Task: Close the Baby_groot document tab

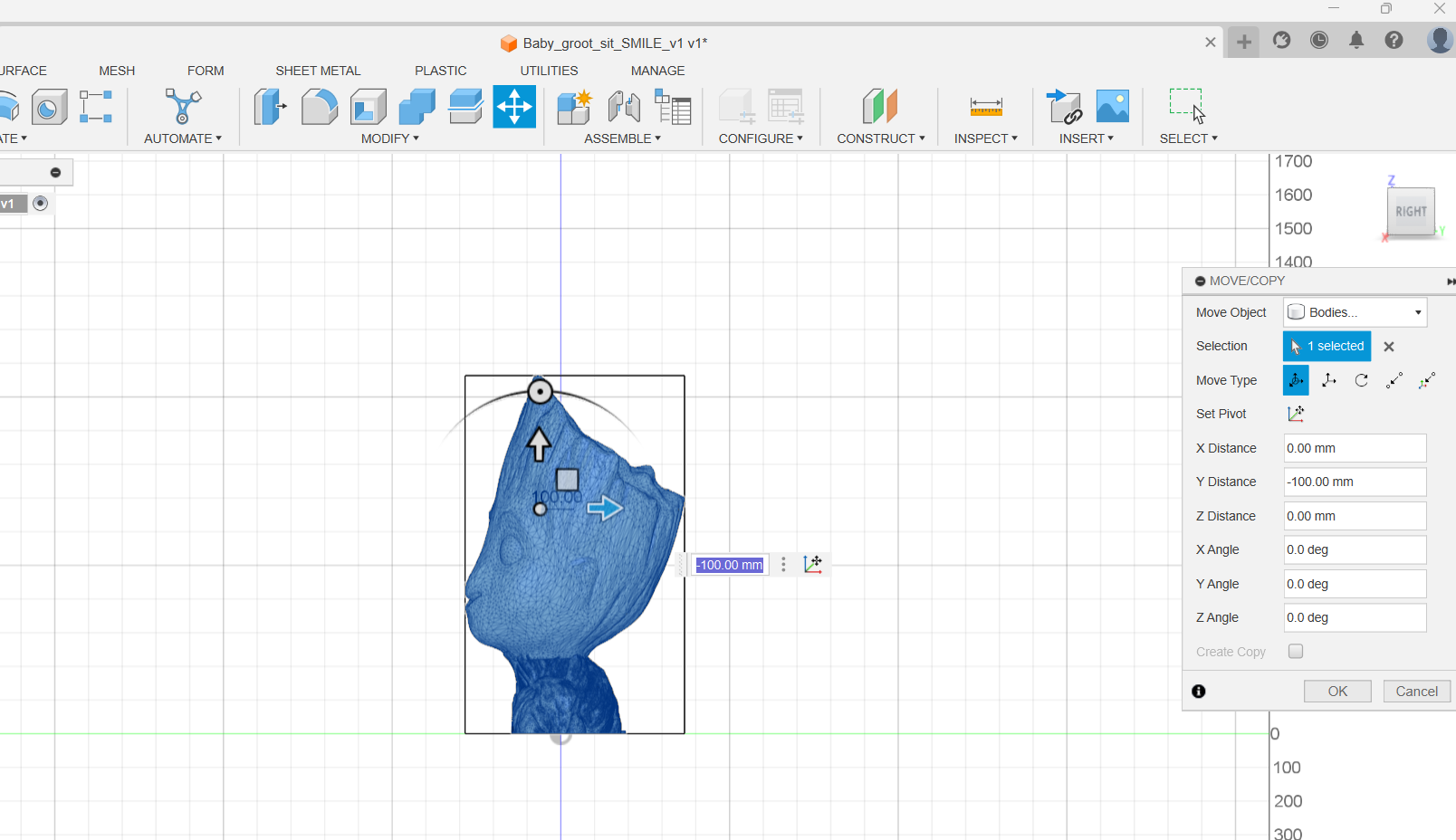Action: (x=1210, y=42)
